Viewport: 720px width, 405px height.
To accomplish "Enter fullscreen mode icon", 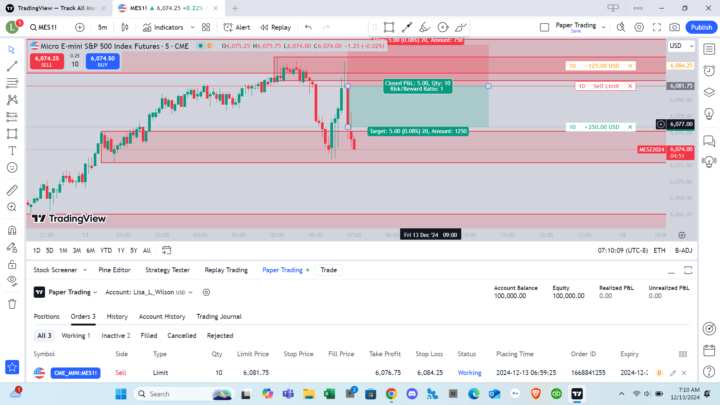I will click(x=657, y=28).
